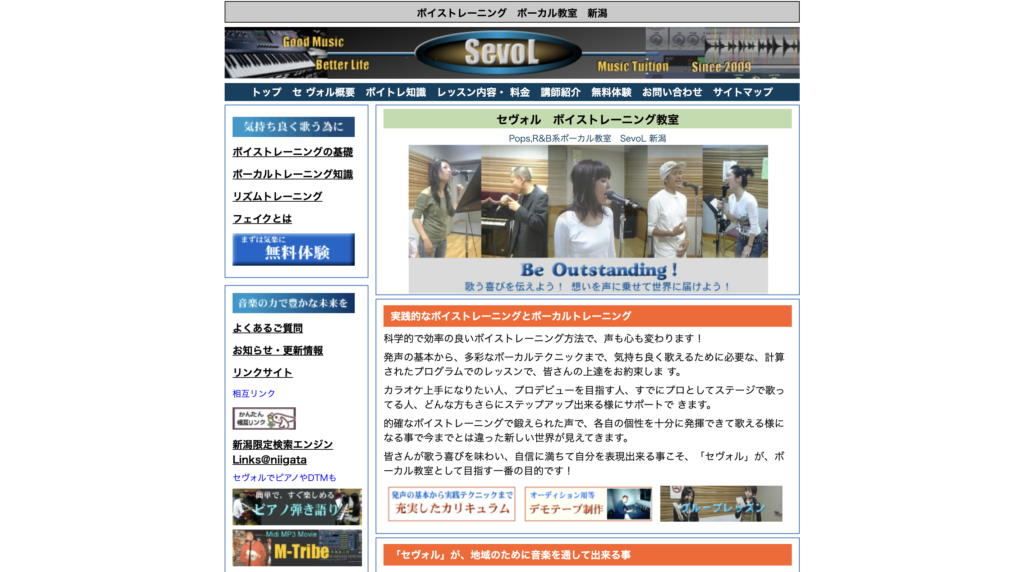Click the SevoL logo banner
This screenshot has height=572, width=1024.
512,53
